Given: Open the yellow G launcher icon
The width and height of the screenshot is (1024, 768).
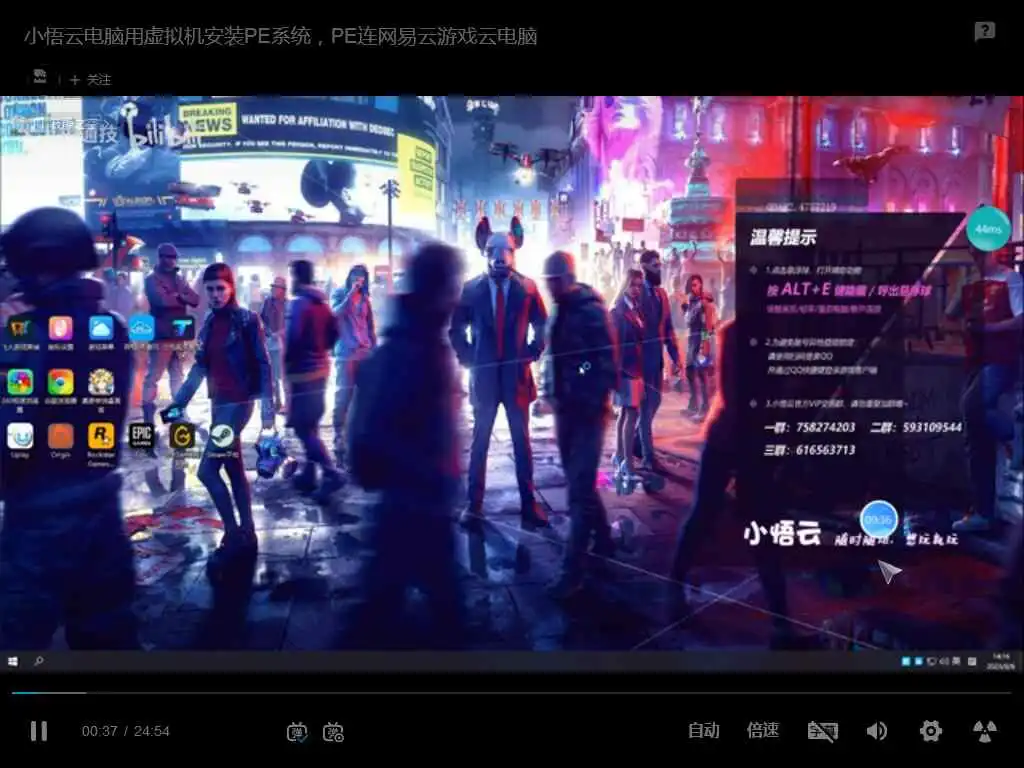Looking at the screenshot, I should [182, 436].
